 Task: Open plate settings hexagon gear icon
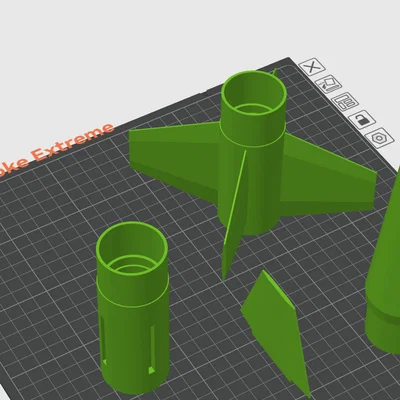[380, 137]
